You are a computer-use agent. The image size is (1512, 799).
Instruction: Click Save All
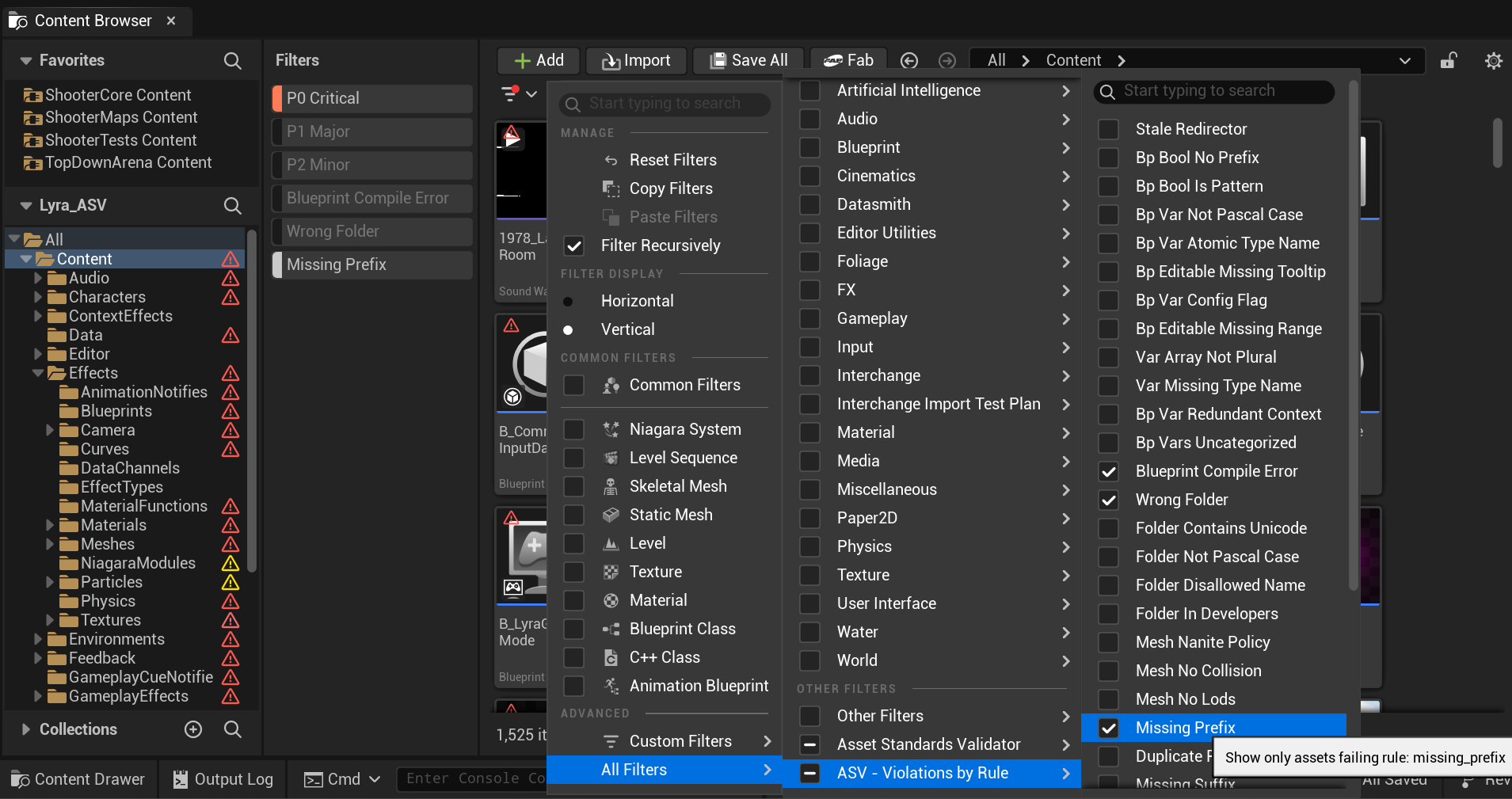pos(748,61)
